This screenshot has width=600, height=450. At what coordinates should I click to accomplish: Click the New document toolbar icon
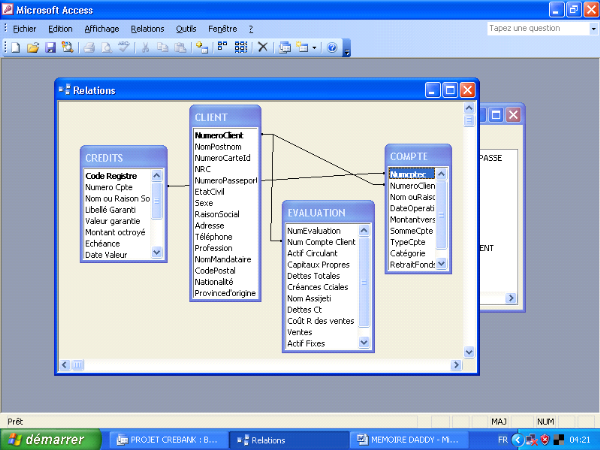(x=16, y=47)
